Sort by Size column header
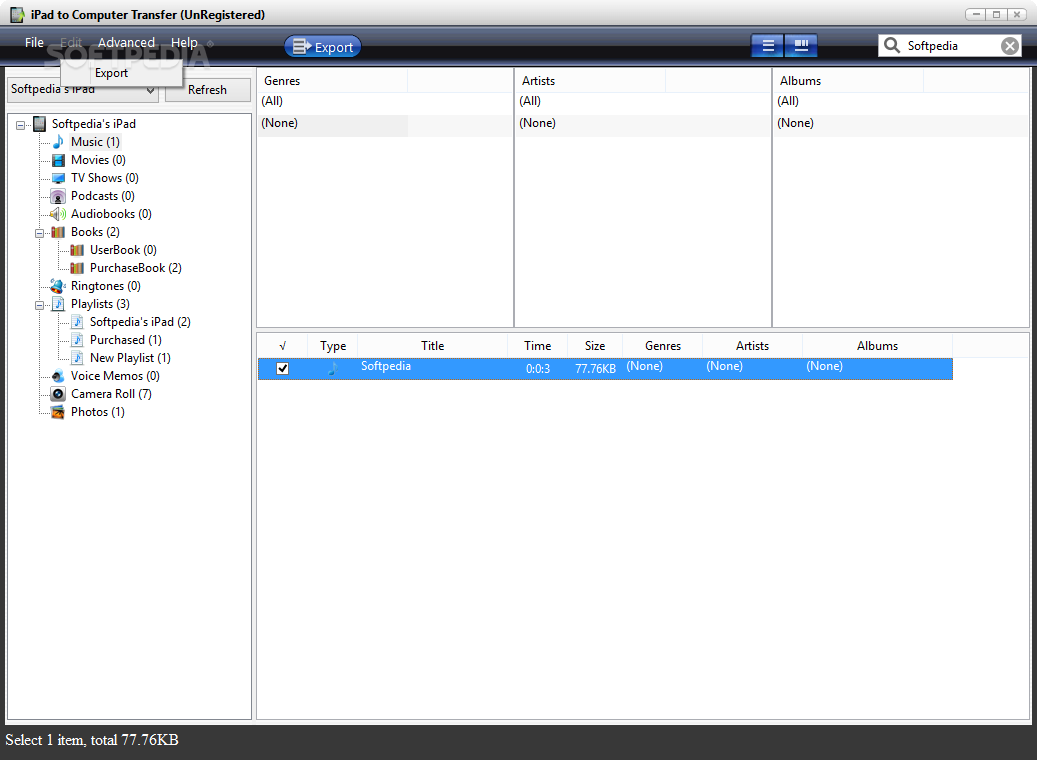This screenshot has height=760, width=1037. (595, 346)
